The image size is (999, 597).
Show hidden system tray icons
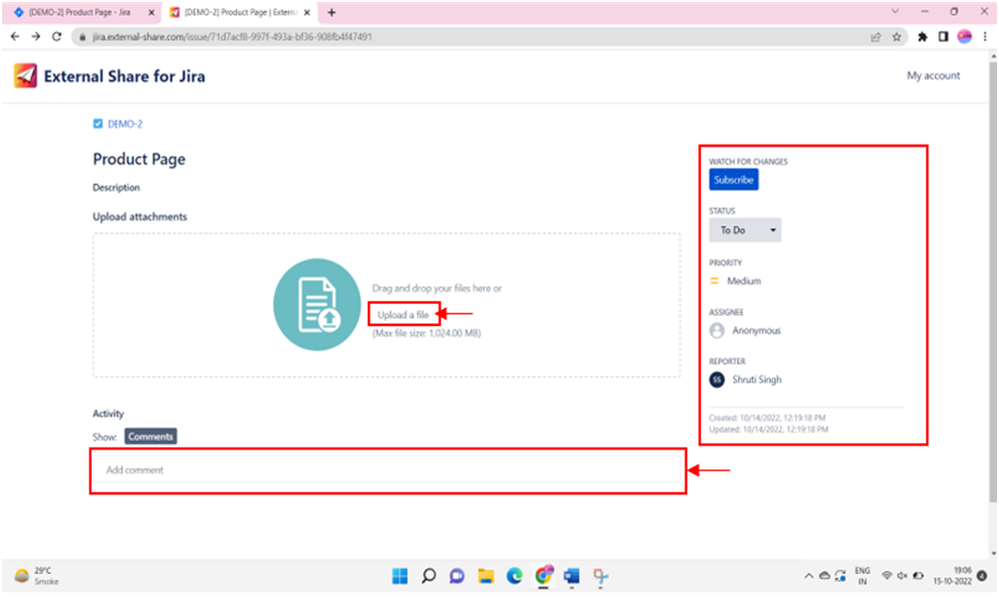tap(809, 576)
